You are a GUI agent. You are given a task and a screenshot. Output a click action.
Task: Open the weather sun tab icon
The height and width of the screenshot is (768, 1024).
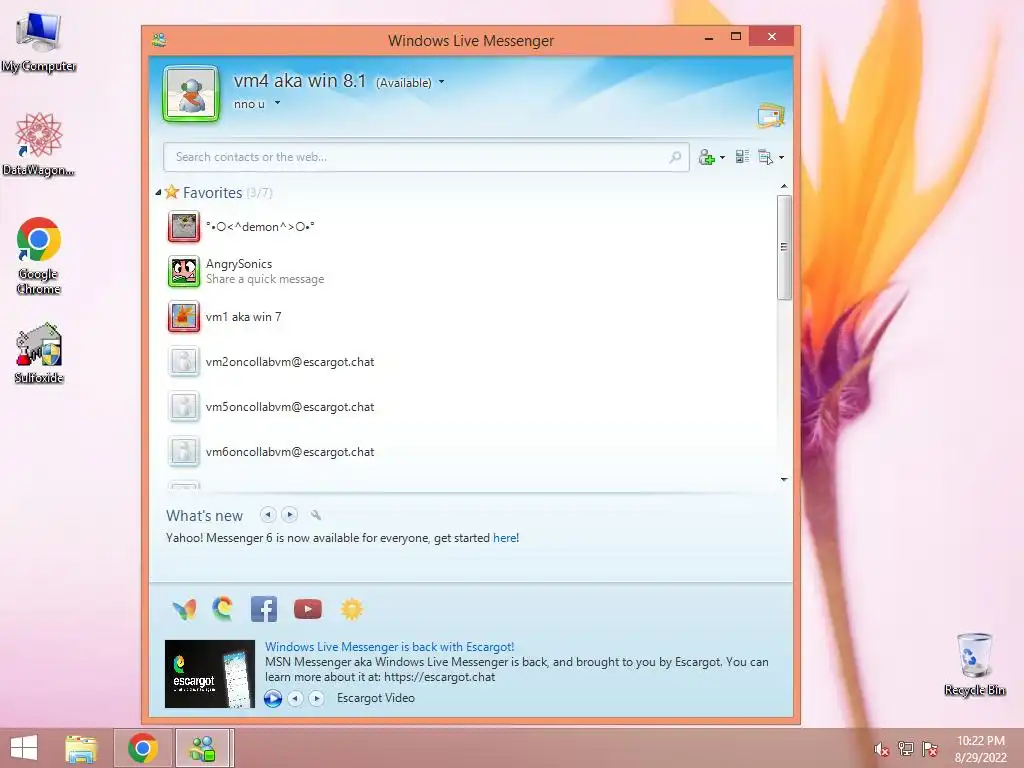tap(351, 609)
